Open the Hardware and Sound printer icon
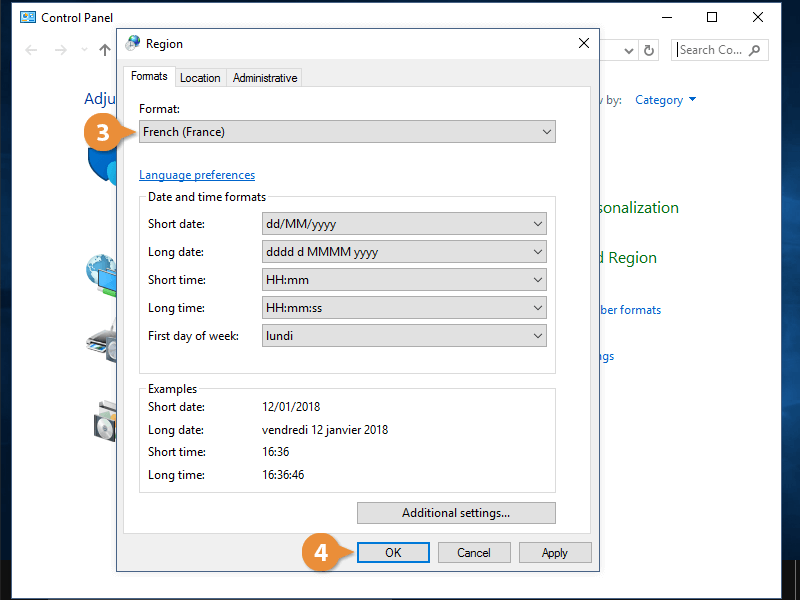The image size is (800, 600). (102, 340)
